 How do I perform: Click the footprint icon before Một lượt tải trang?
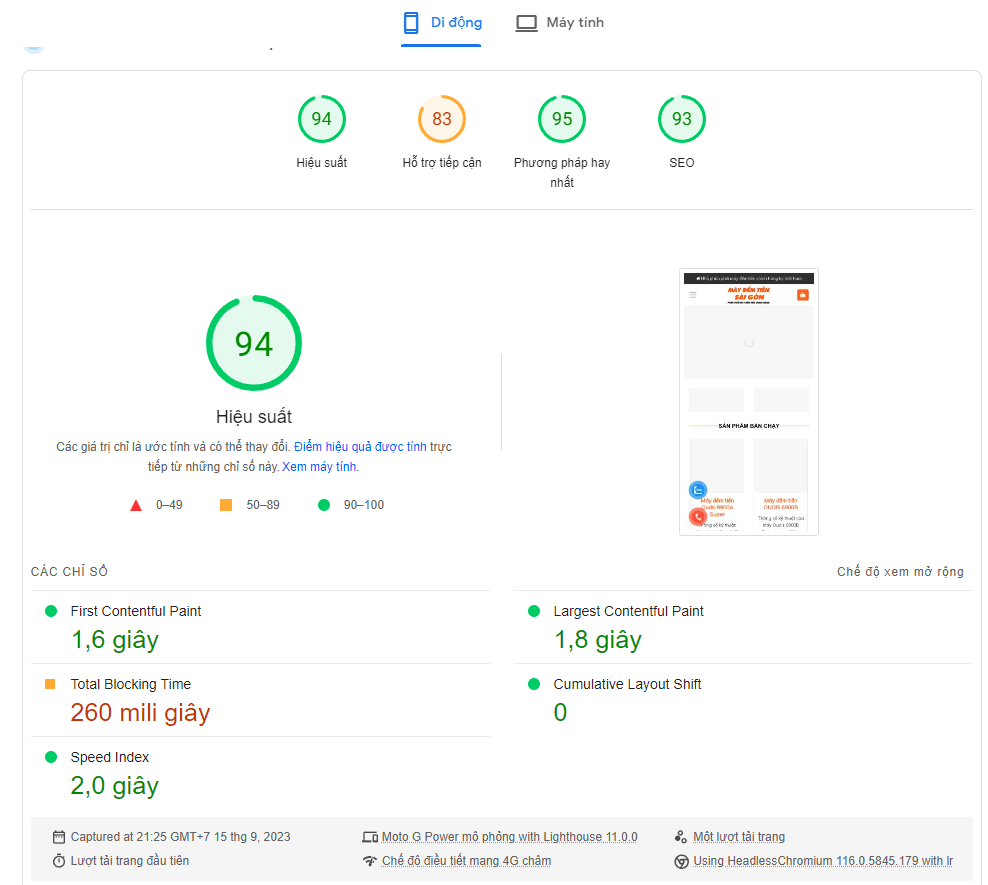click(682, 836)
